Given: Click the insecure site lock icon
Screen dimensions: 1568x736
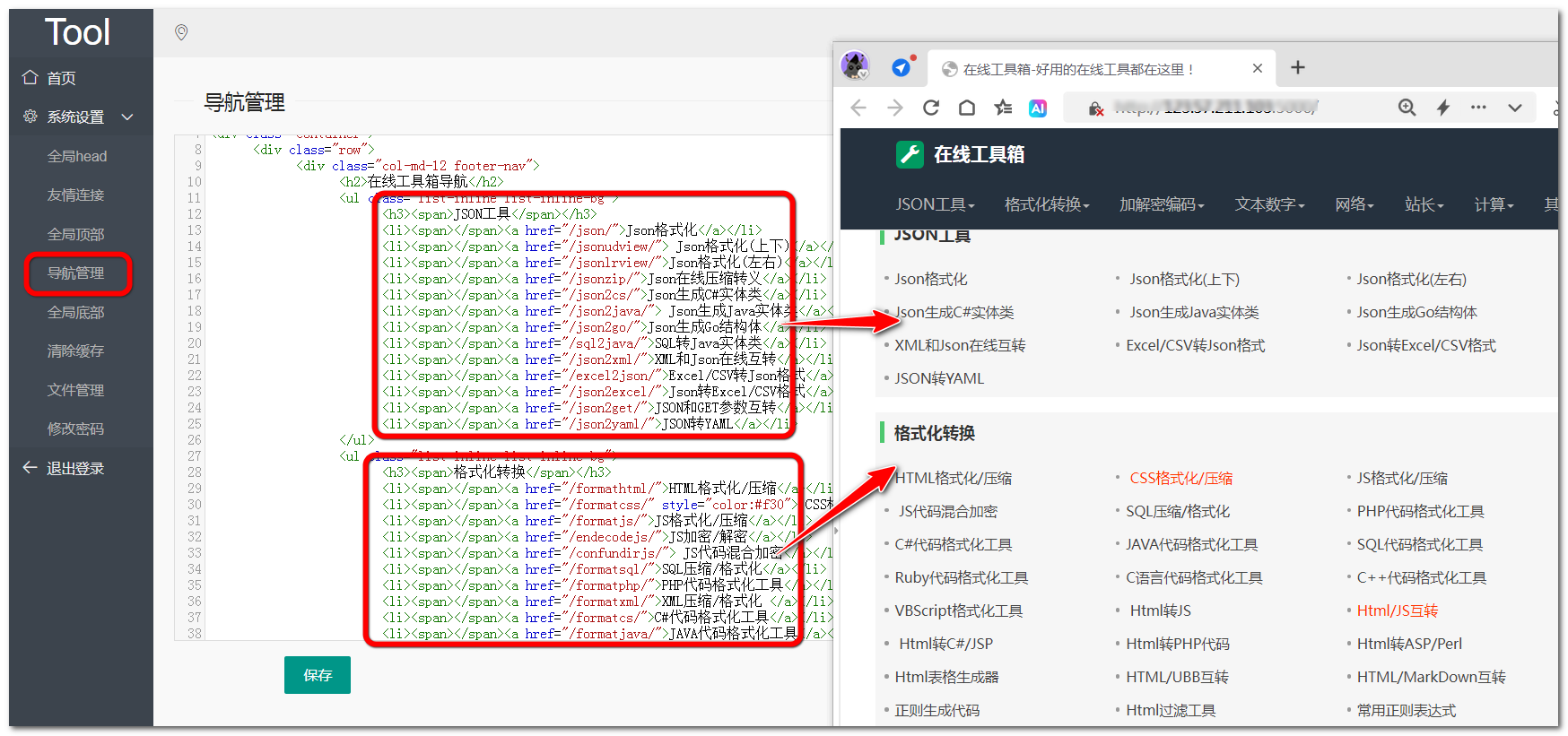Looking at the screenshot, I should (x=1096, y=108).
